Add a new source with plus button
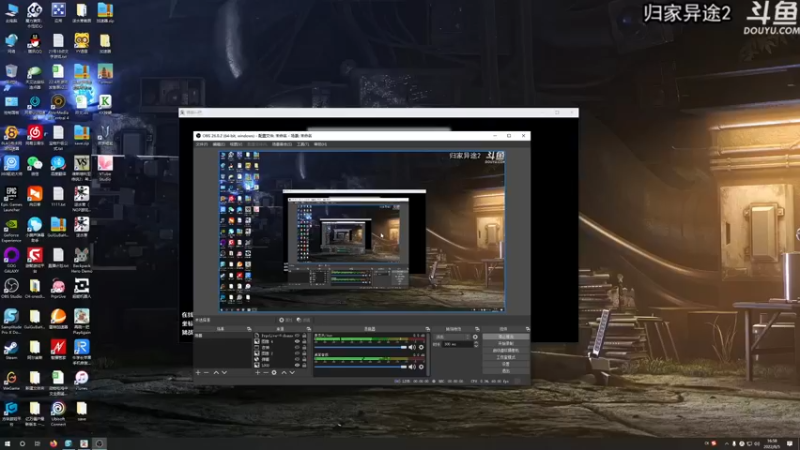Image resolution: width=800 pixels, height=450 pixels. coord(258,372)
